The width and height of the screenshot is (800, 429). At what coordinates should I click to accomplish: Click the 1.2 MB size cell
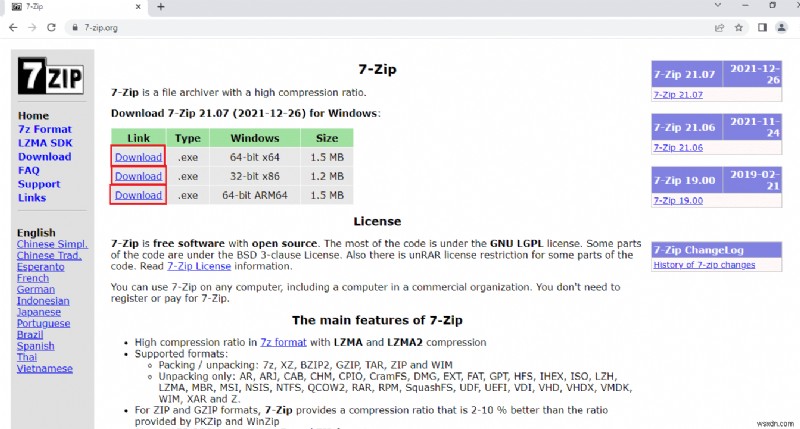327,176
